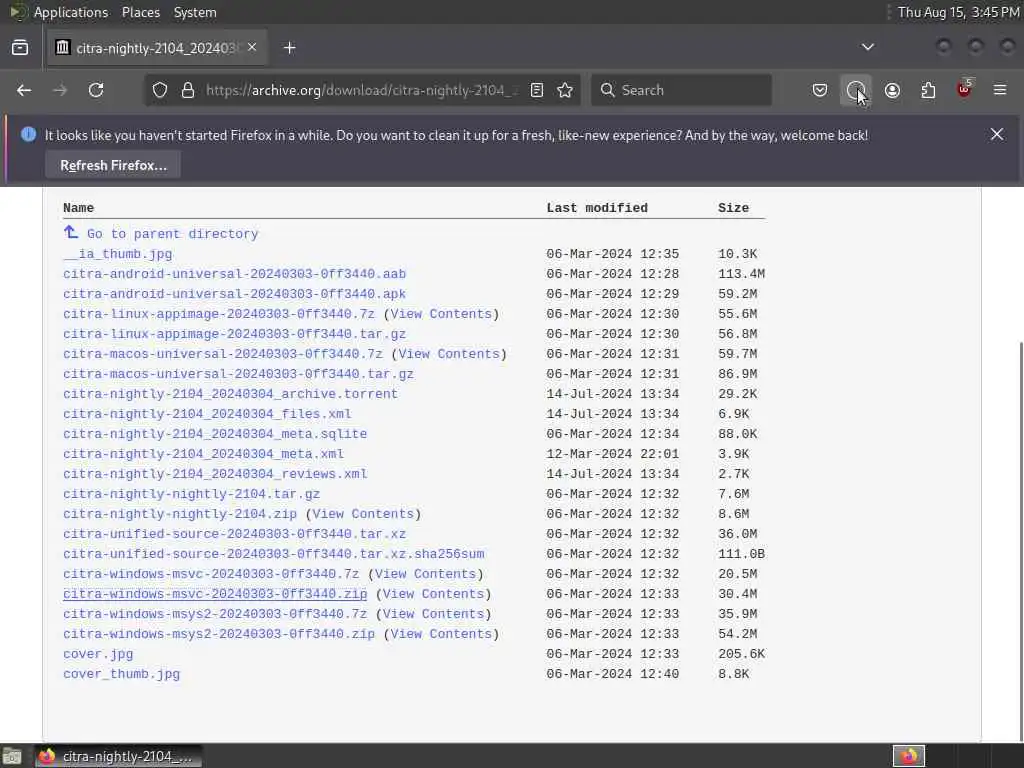1024x768 pixels.
Task: Download citra-macos-universal .tar.gz file
Action: 238,374
